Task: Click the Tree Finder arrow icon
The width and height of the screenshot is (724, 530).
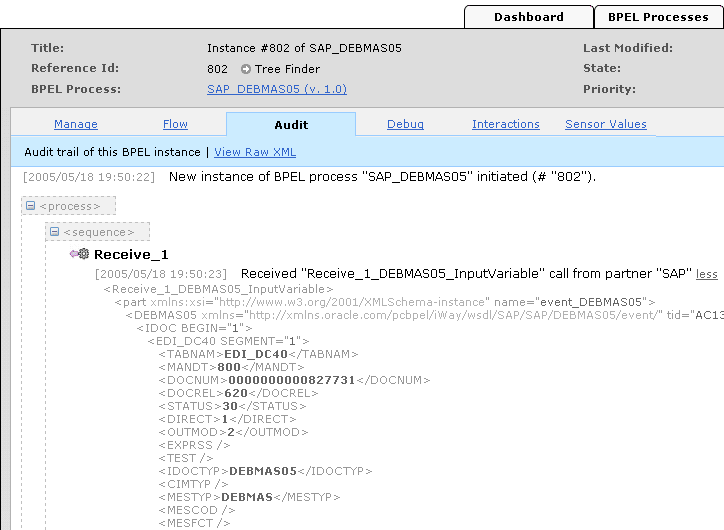Action: pos(246,69)
